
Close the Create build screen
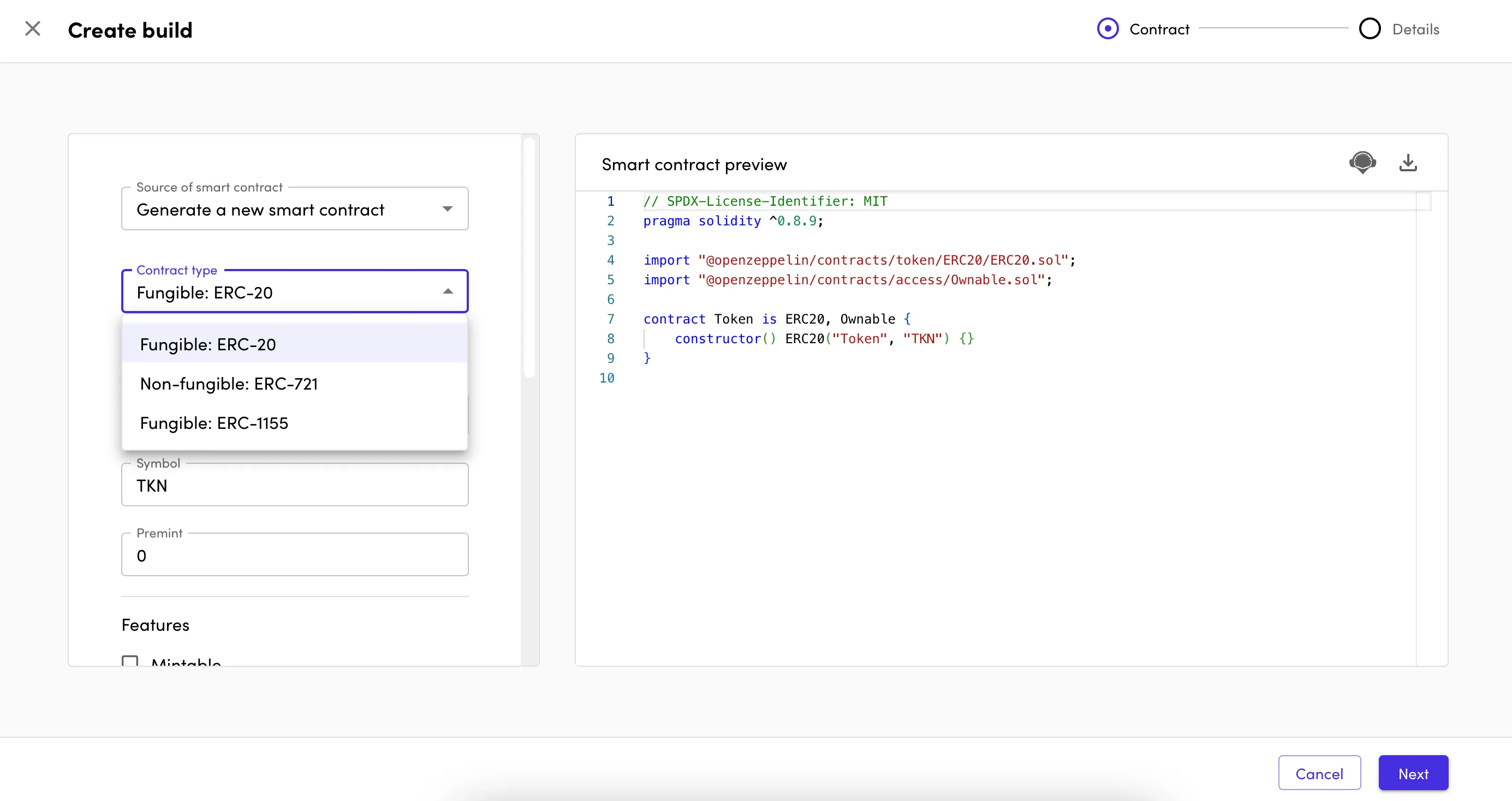tap(33, 28)
